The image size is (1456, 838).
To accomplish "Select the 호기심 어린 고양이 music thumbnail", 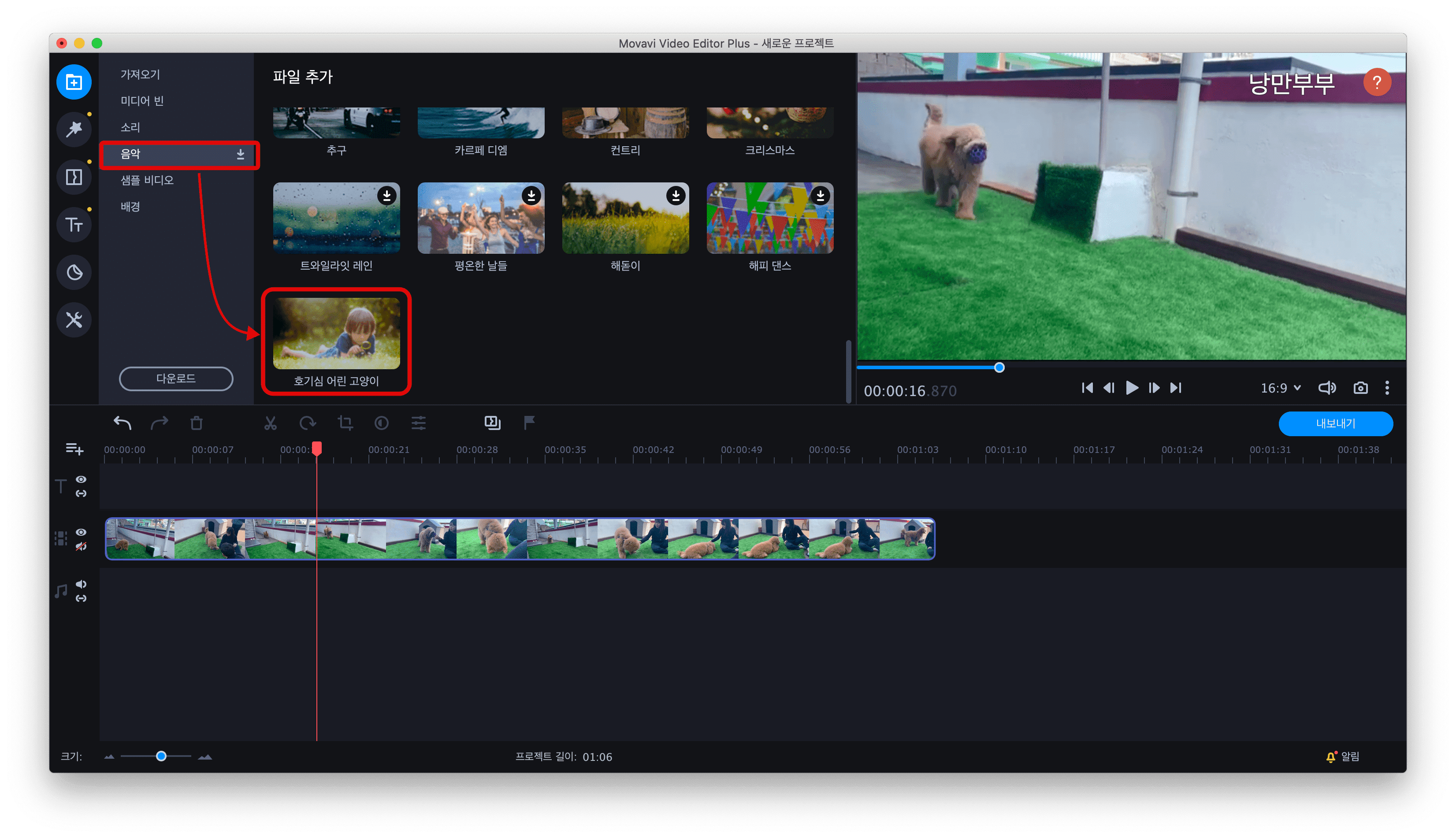I will (x=336, y=333).
